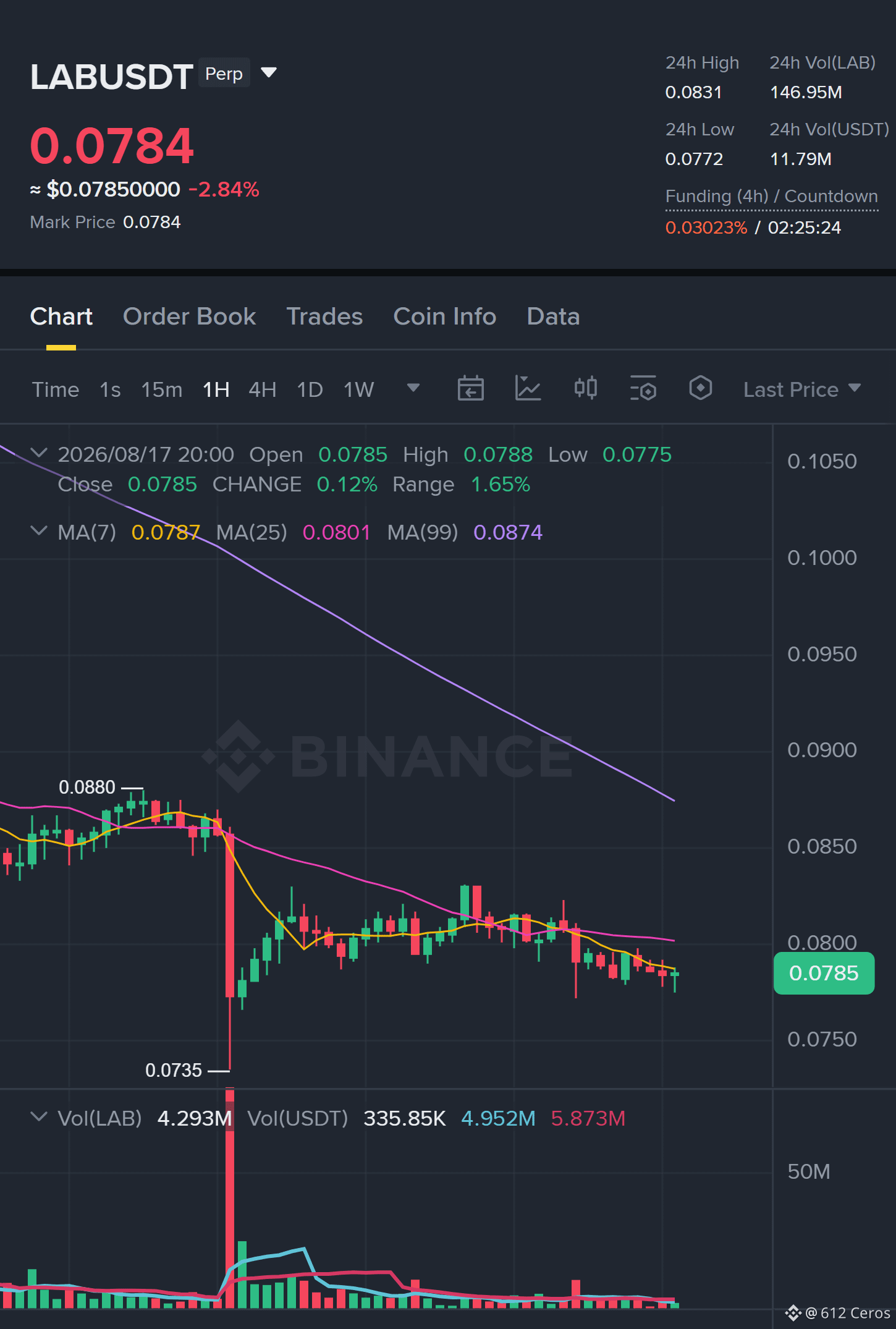The width and height of the screenshot is (896, 1329).
Task: Click the red volume MA value 5.873M
Action: pos(588,1119)
